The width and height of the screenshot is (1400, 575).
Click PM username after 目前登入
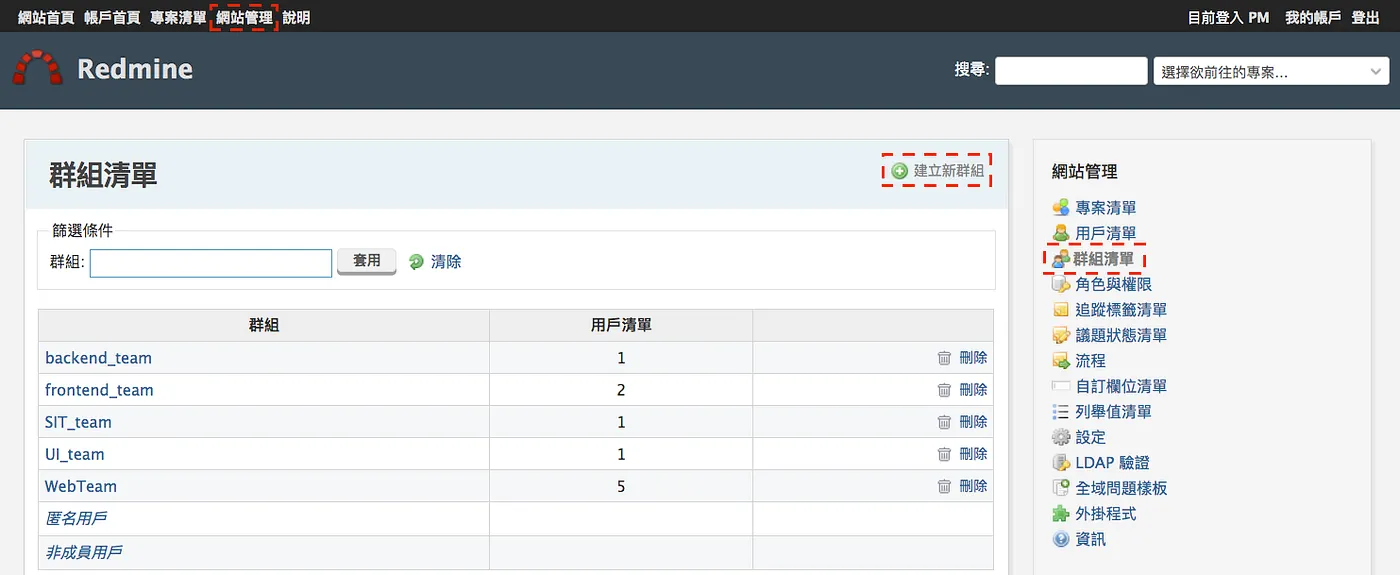1259,17
